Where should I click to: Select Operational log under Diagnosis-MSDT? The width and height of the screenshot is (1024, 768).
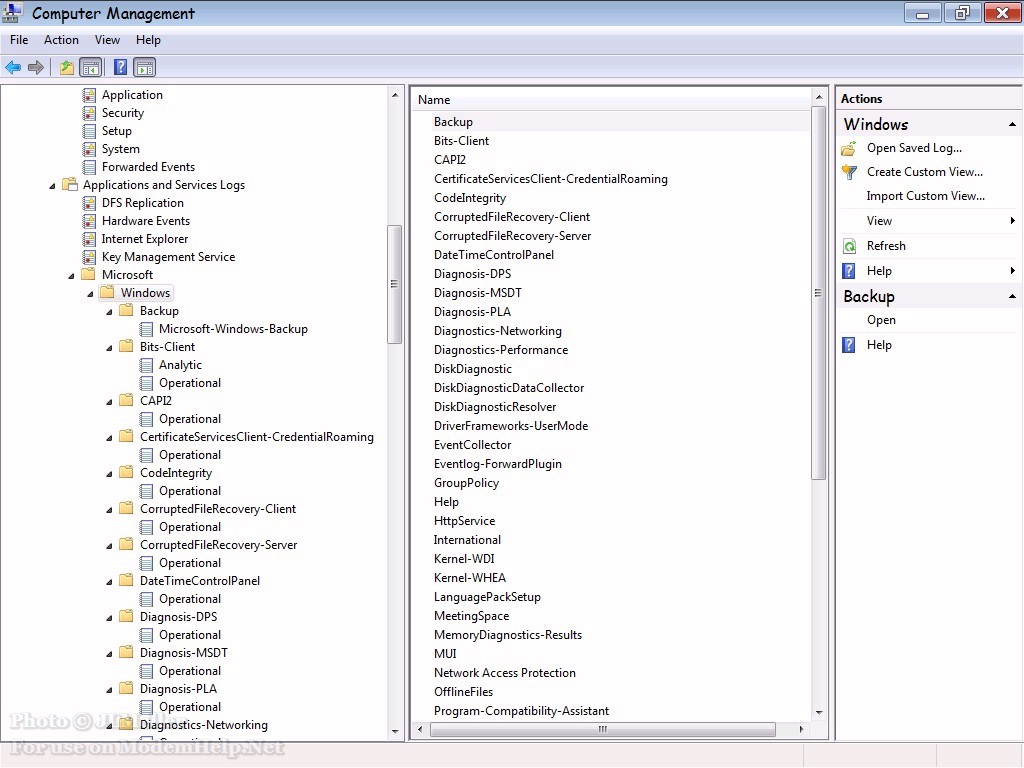pyautogui.click(x=190, y=671)
